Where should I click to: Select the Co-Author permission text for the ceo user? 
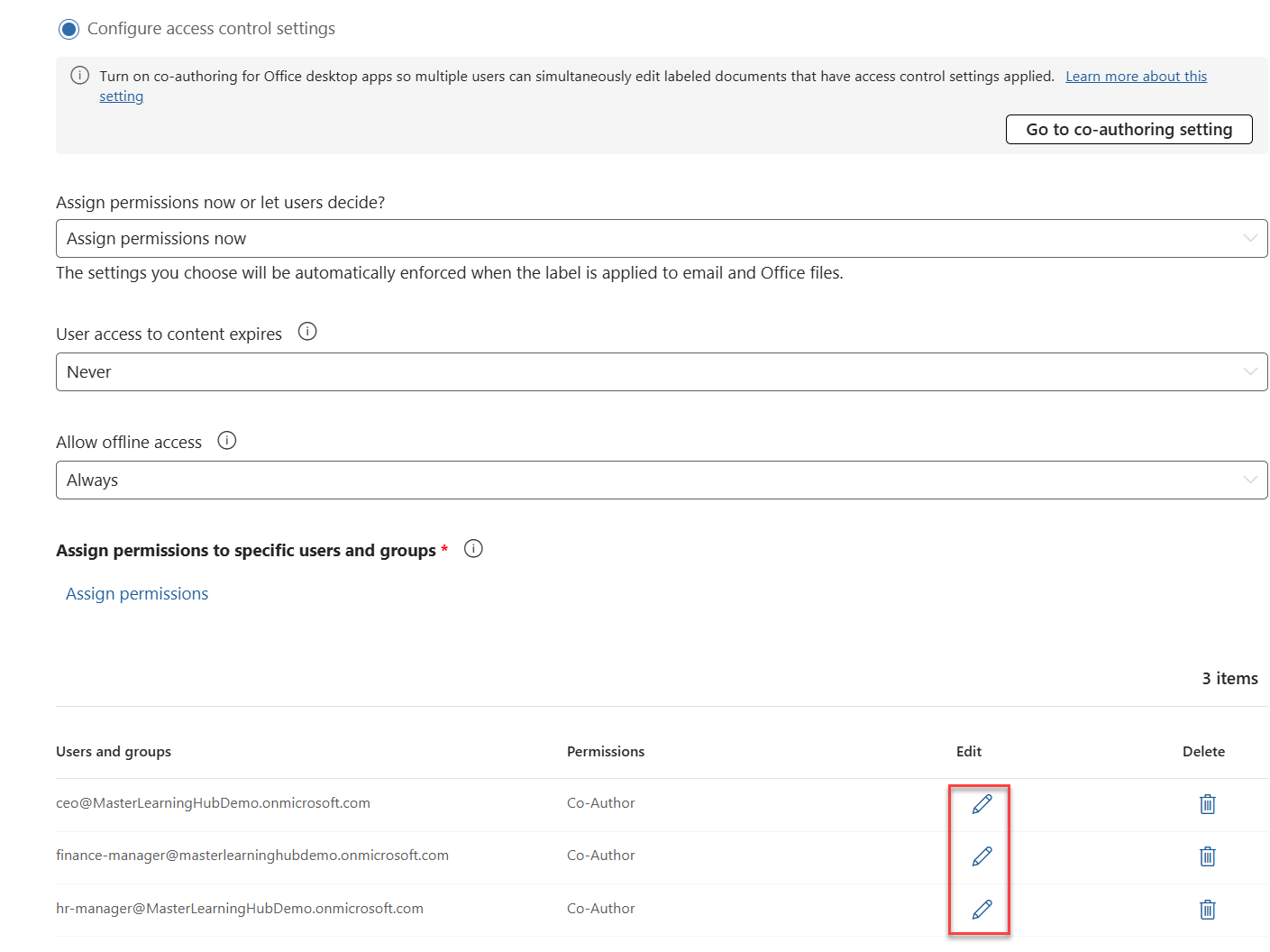pos(600,802)
